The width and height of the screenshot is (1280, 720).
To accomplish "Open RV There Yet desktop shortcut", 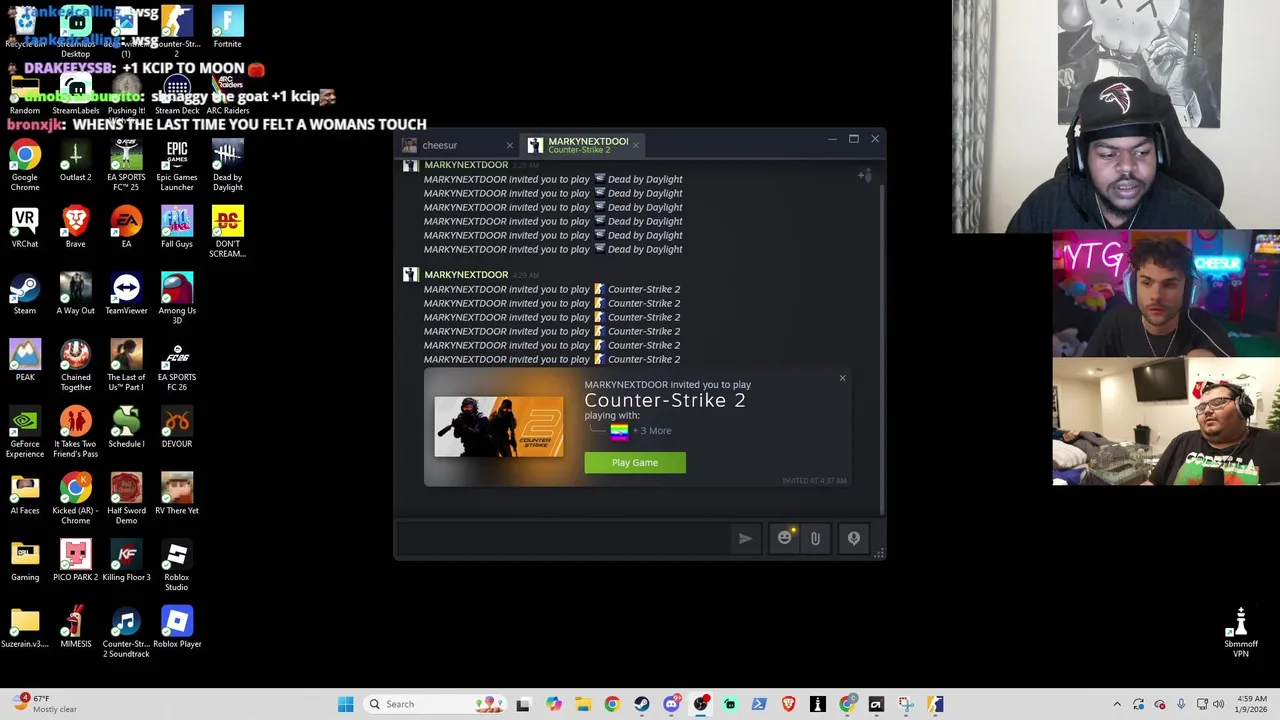I will point(177,494).
